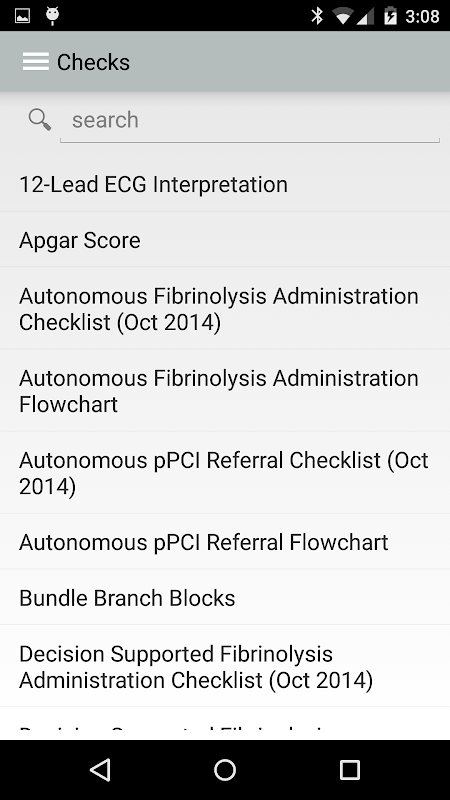Tap the Android debug notification icon

click(53, 16)
